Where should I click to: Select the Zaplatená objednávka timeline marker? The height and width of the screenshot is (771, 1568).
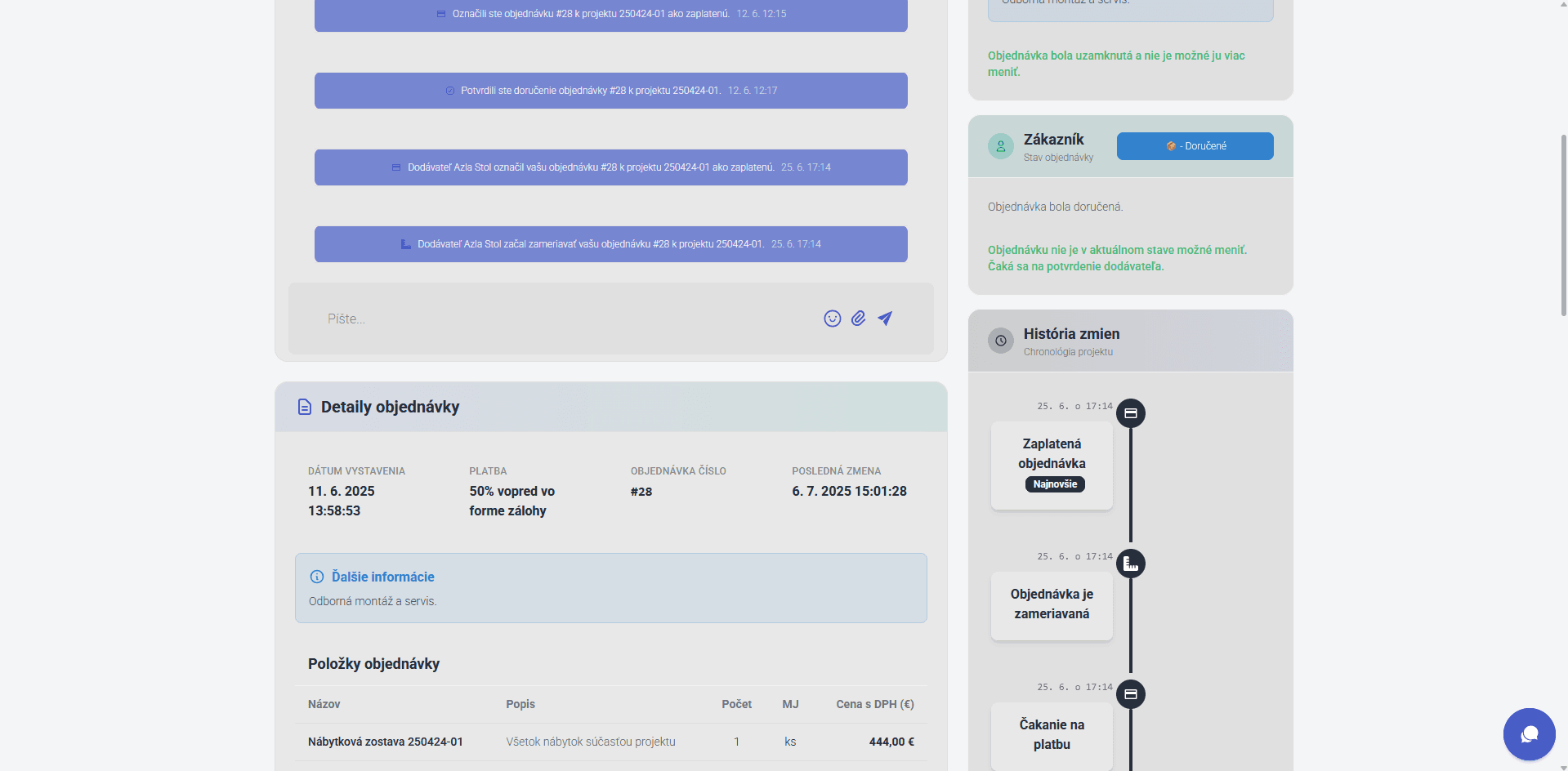[1131, 413]
